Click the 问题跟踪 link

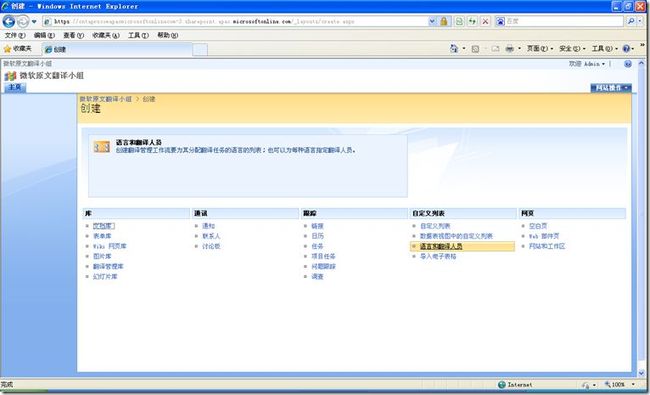323,266
